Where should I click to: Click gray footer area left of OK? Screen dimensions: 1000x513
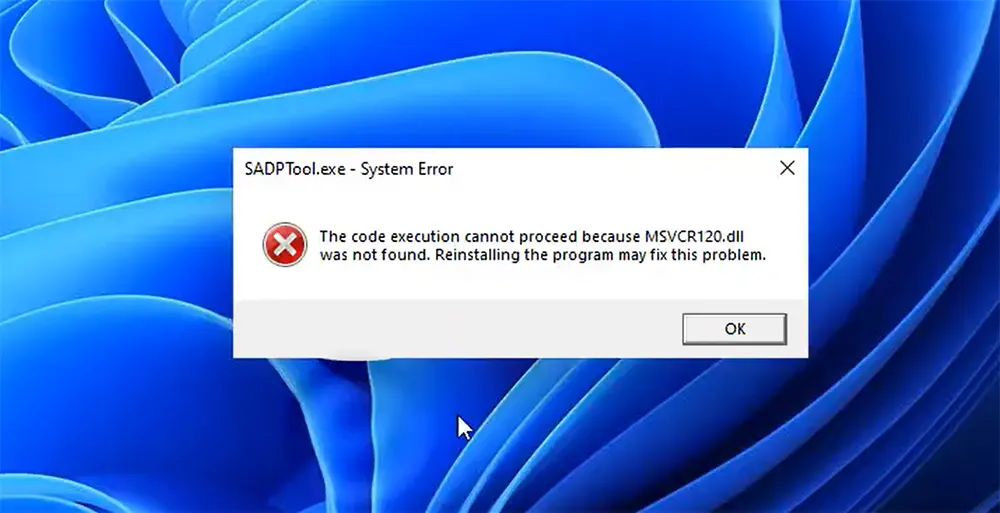point(457,329)
